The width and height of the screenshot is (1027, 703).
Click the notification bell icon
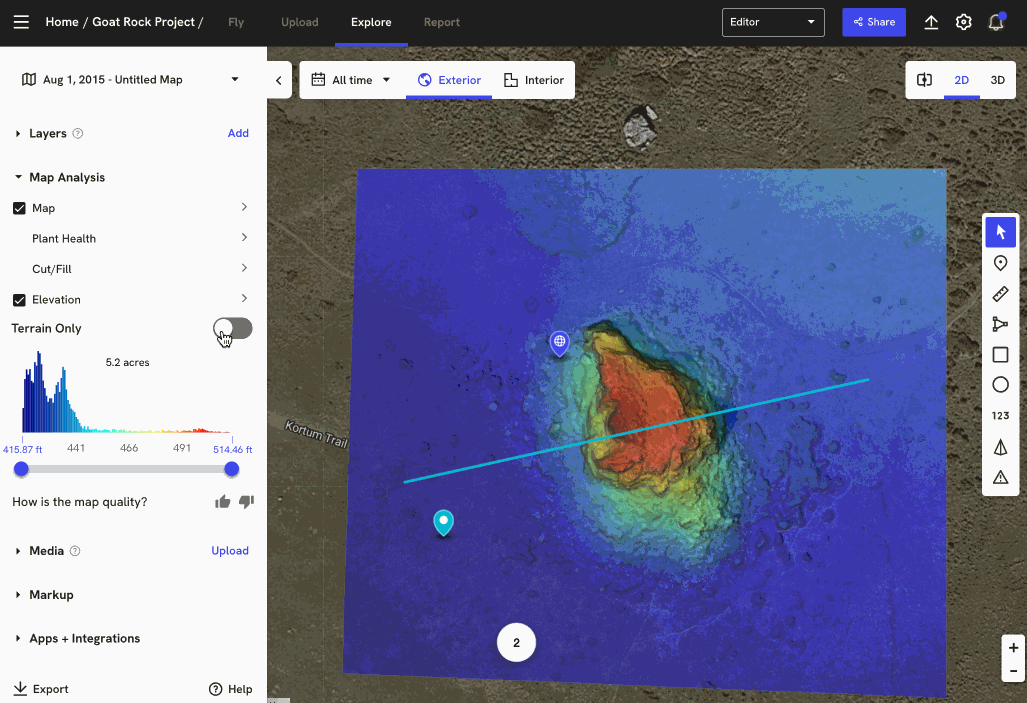(995, 22)
